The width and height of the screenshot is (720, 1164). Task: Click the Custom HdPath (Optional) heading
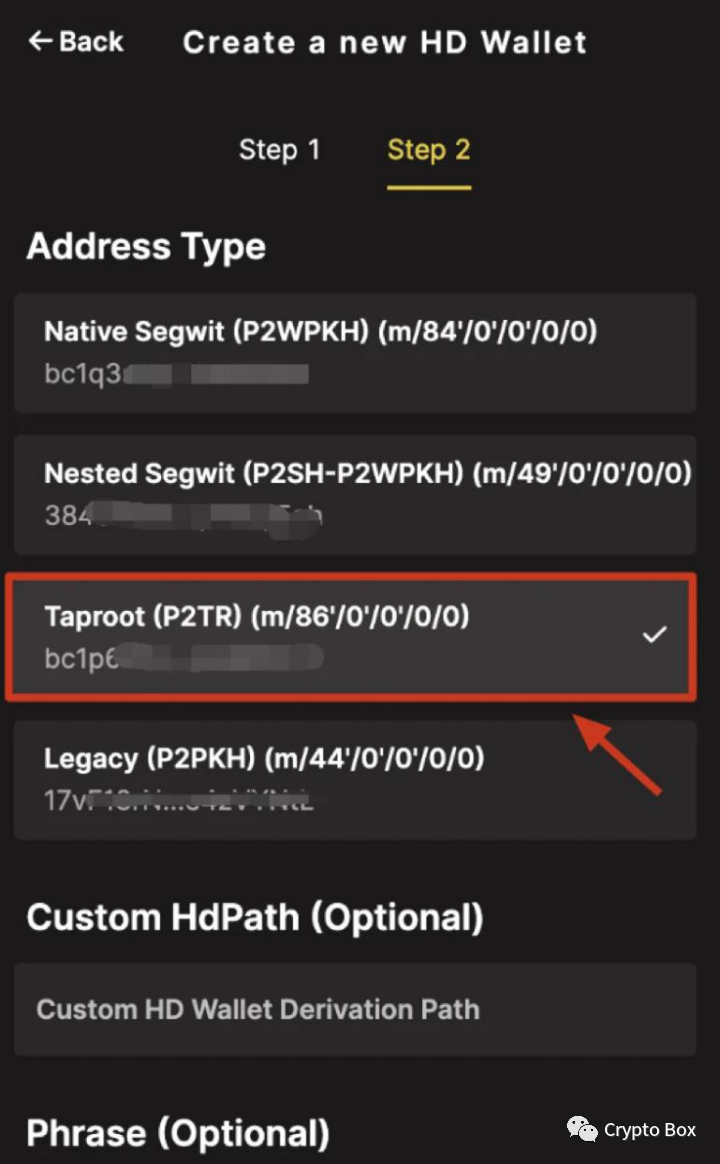tap(255, 918)
